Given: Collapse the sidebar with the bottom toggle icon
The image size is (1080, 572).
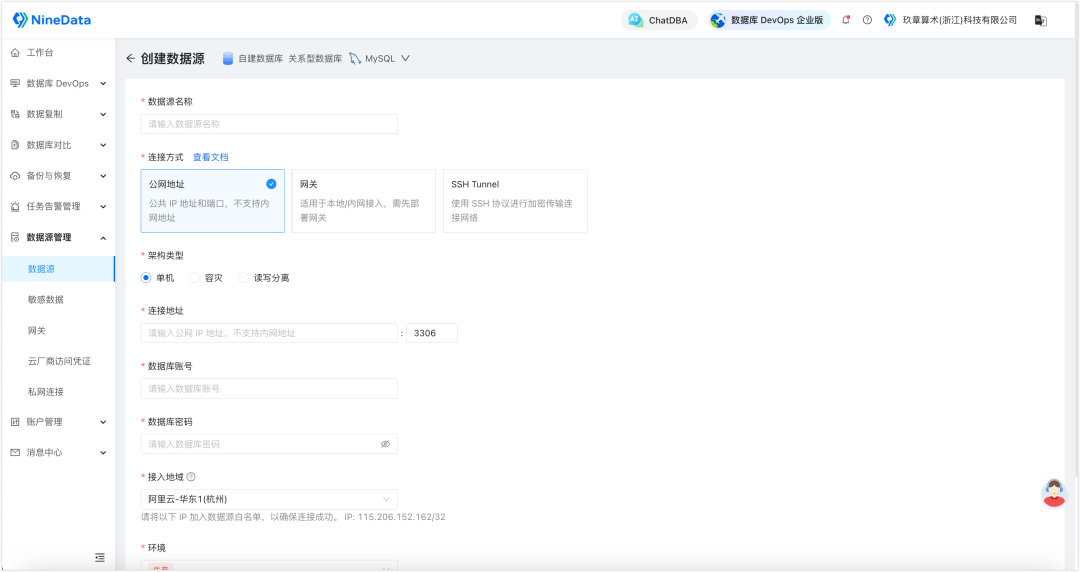Looking at the screenshot, I should [x=100, y=558].
